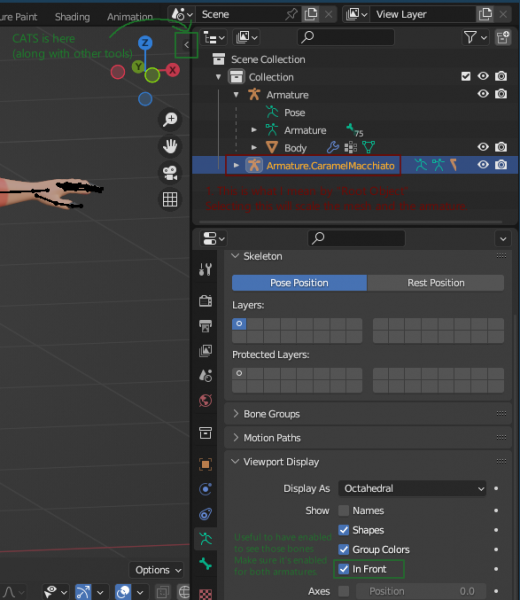Image resolution: width=520 pixels, height=600 pixels.
Task: Select the Pose Position button
Action: click(299, 283)
